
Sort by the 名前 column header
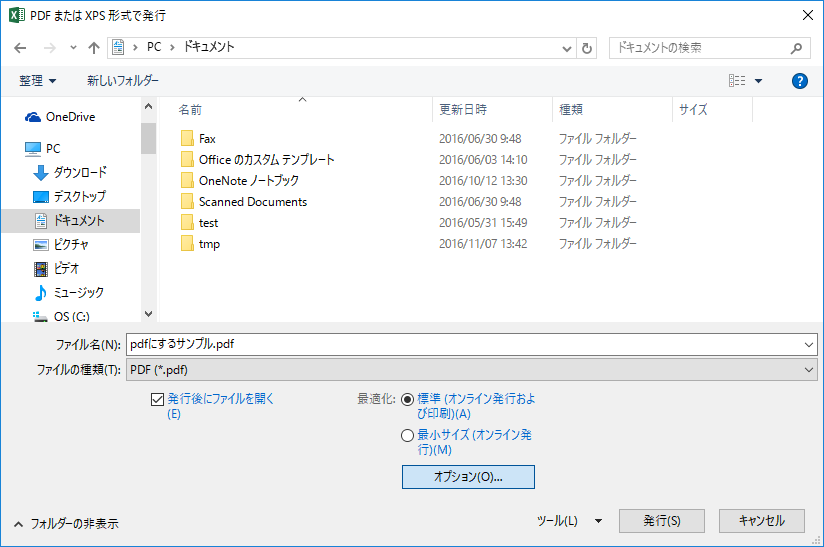click(x=190, y=109)
